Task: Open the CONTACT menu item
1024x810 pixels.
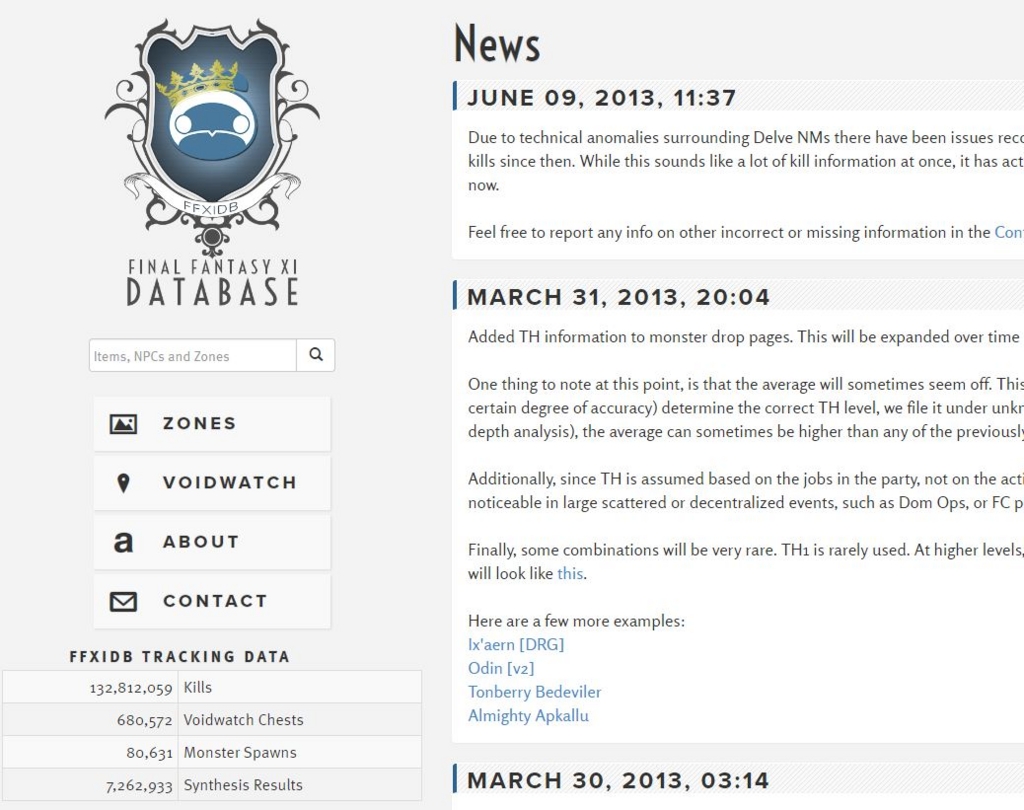Action: click(x=212, y=601)
